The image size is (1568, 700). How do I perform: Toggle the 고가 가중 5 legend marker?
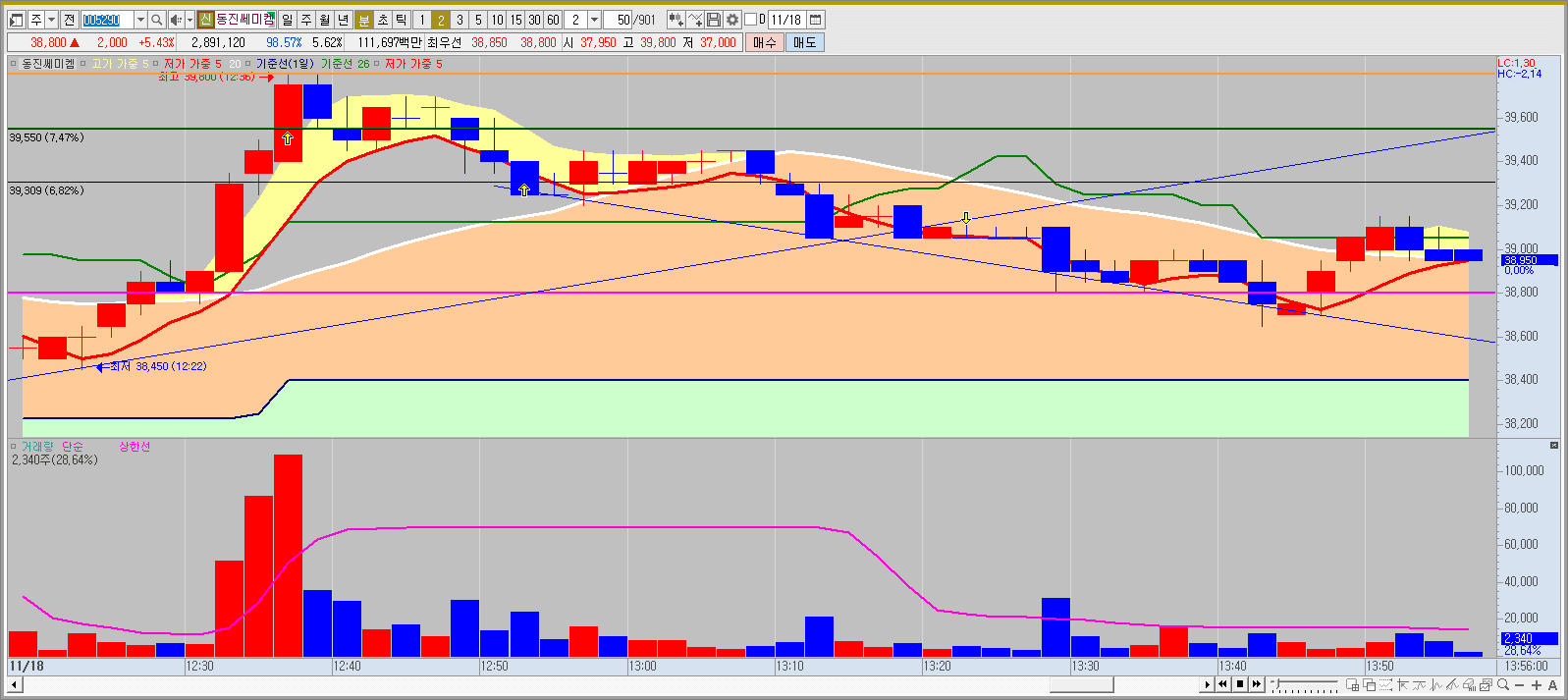click(83, 64)
